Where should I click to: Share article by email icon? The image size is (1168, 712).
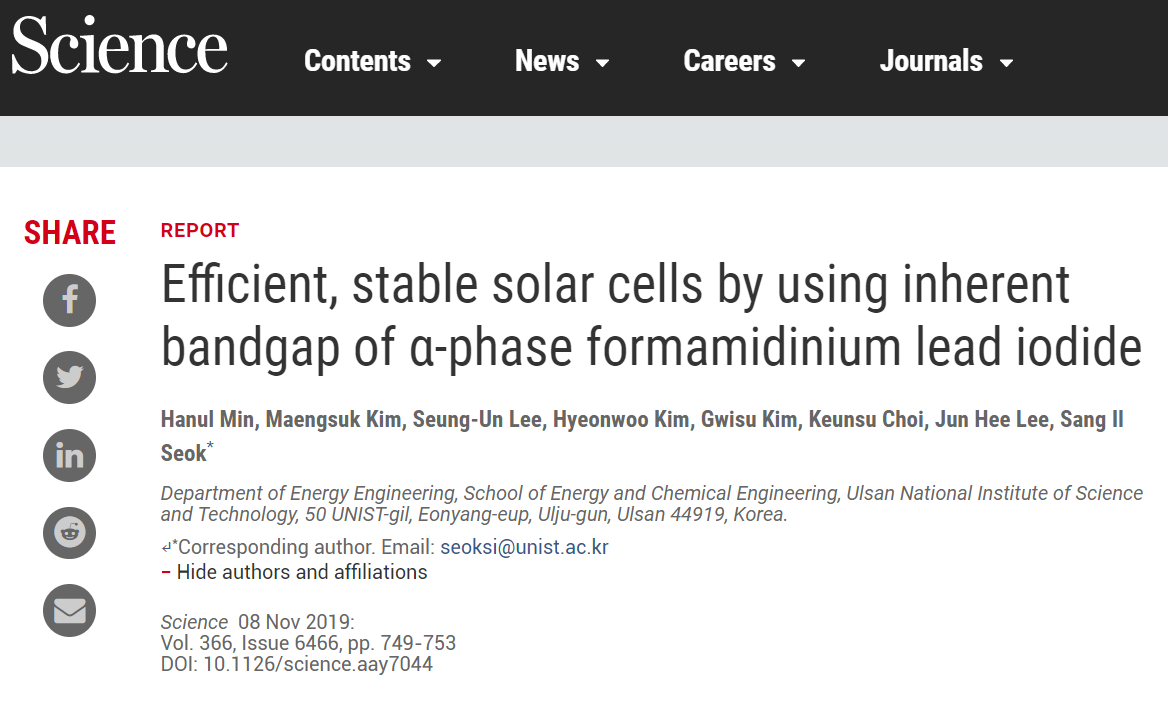pyautogui.click(x=69, y=610)
